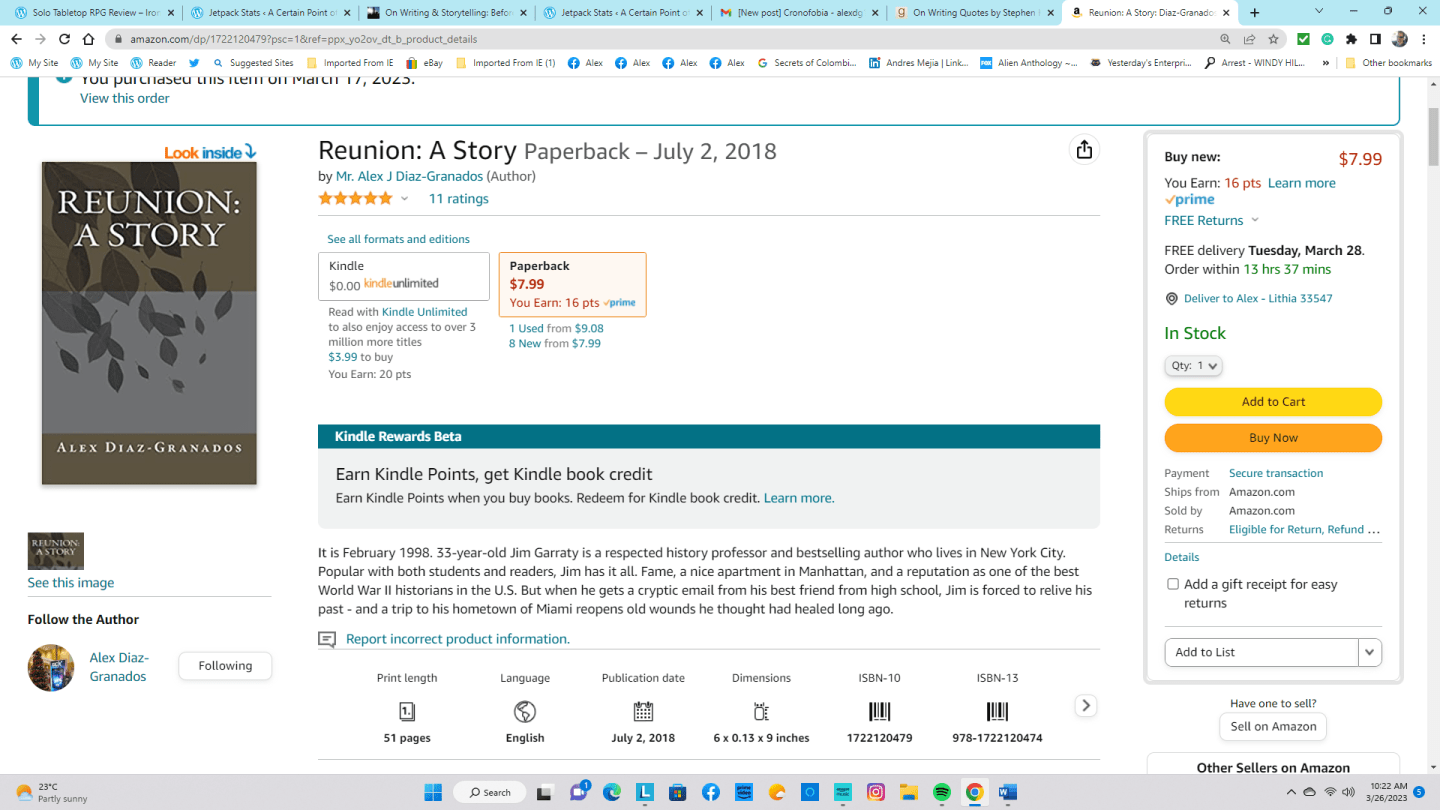
Task: Open See all formats and editions link
Action: (x=397, y=239)
